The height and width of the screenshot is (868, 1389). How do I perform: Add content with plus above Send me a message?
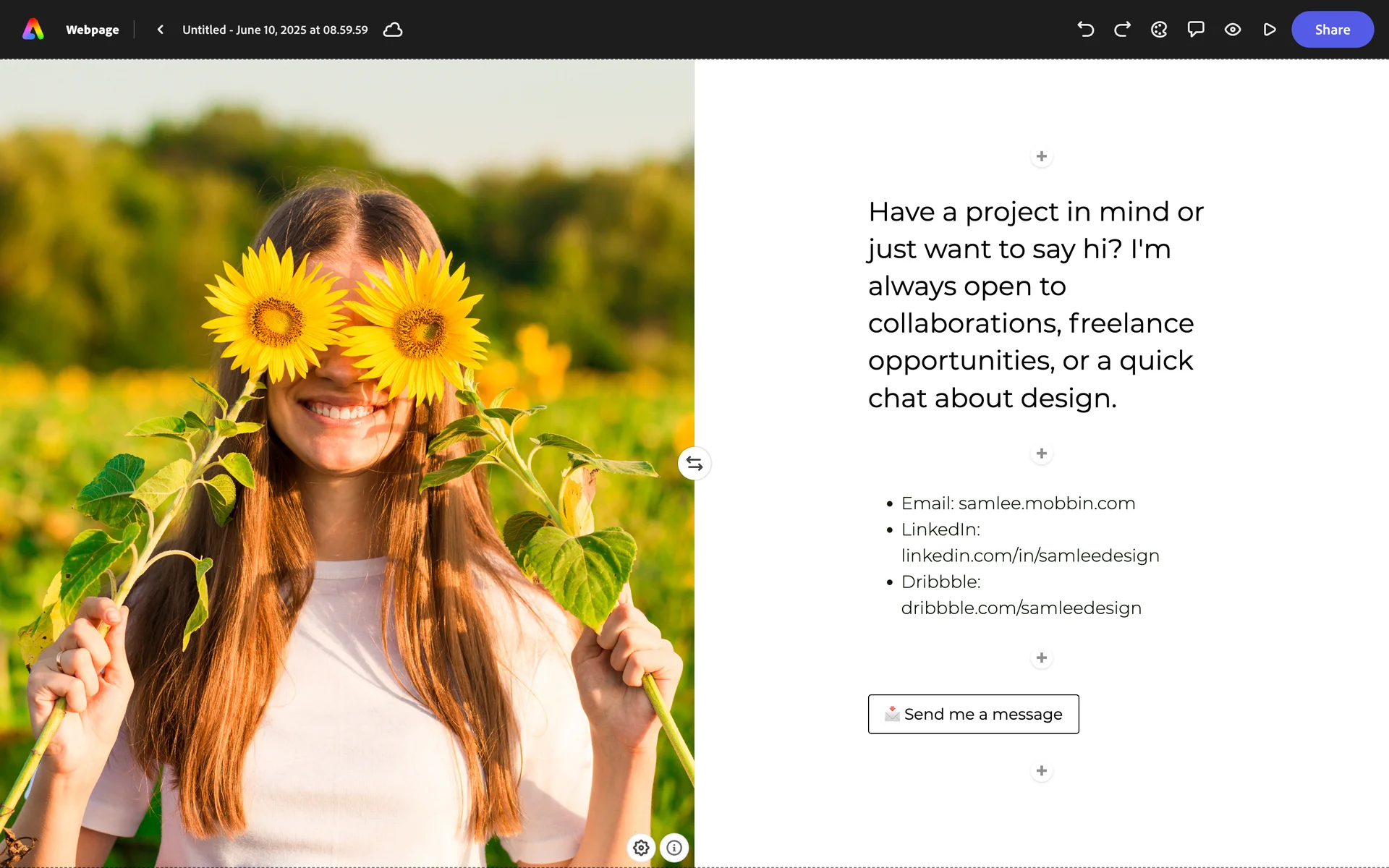point(1041,658)
